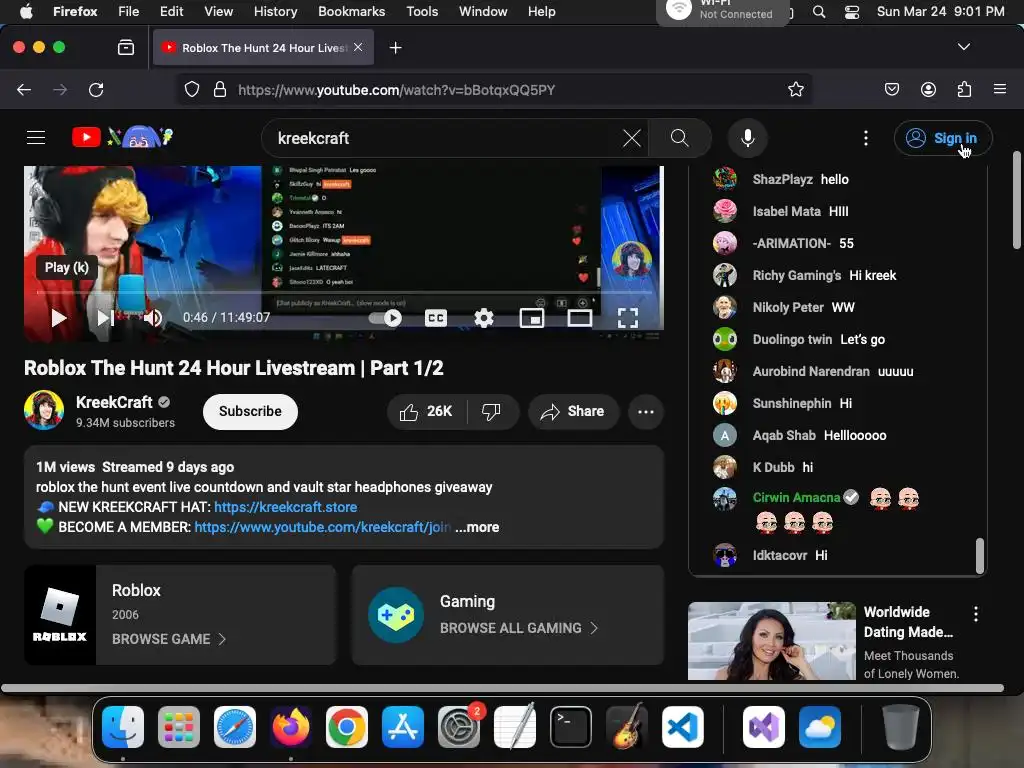Click Firefox back arrow

coord(24,89)
